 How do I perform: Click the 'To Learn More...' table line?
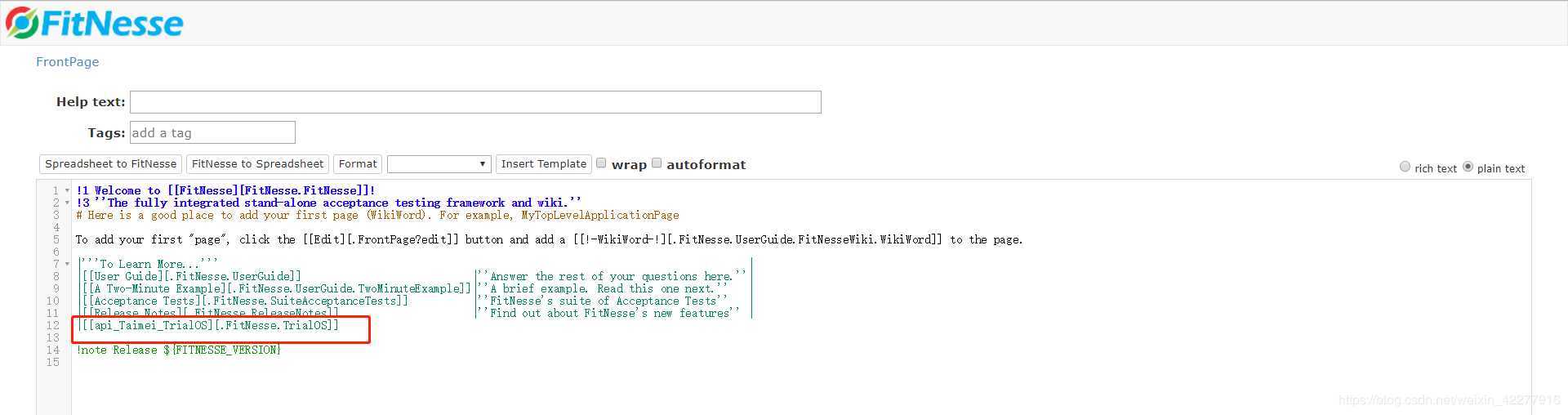[148, 264]
